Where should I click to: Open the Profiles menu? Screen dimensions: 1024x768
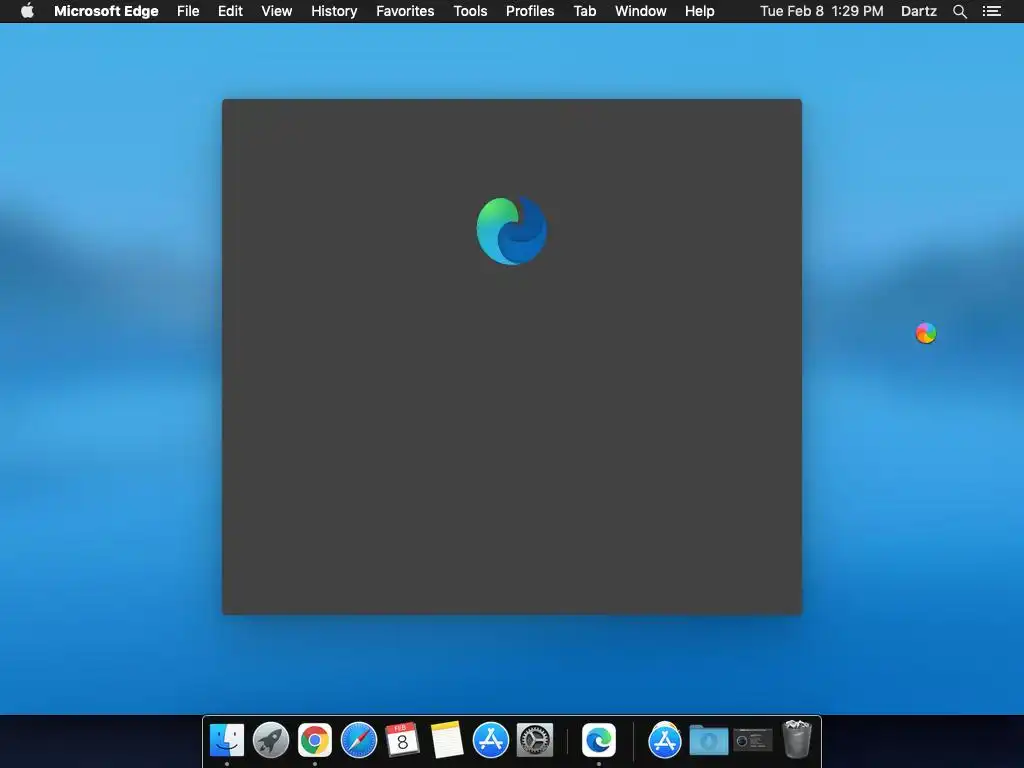tap(530, 11)
